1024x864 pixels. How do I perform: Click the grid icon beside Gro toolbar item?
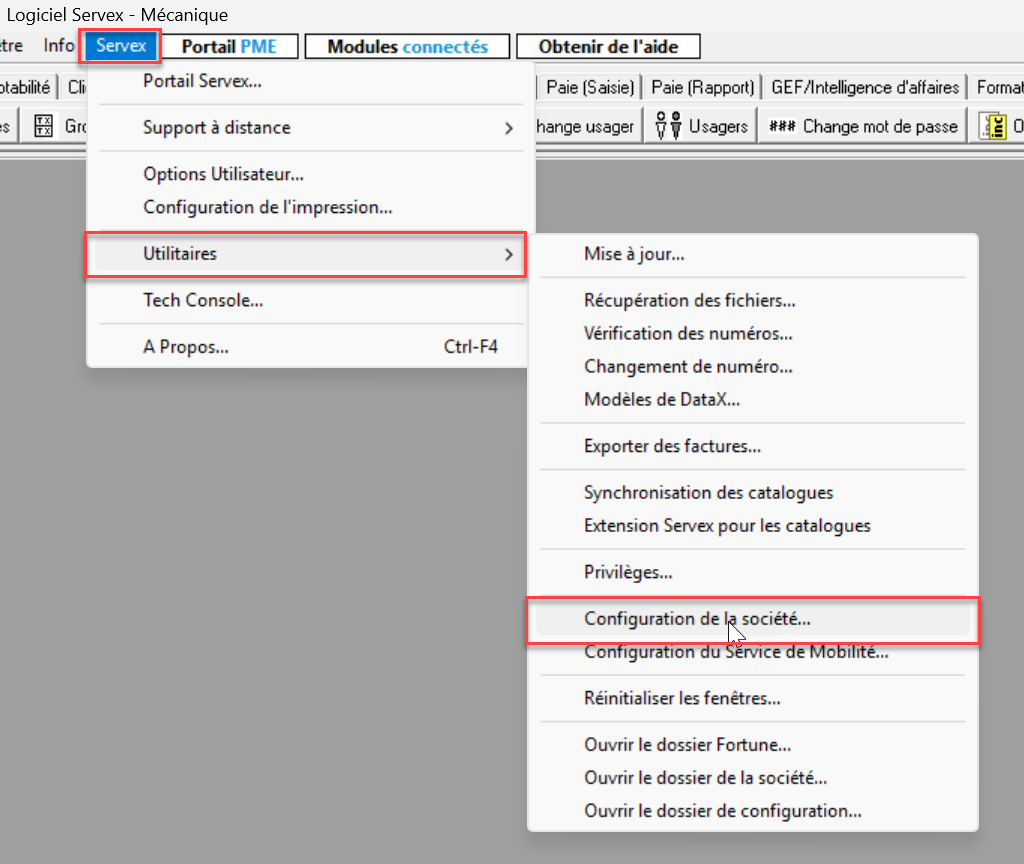(x=43, y=127)
